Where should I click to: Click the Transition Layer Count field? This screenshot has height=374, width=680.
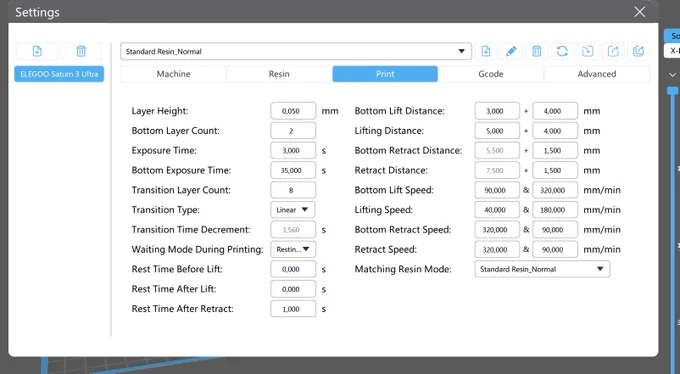coord(293,190)
